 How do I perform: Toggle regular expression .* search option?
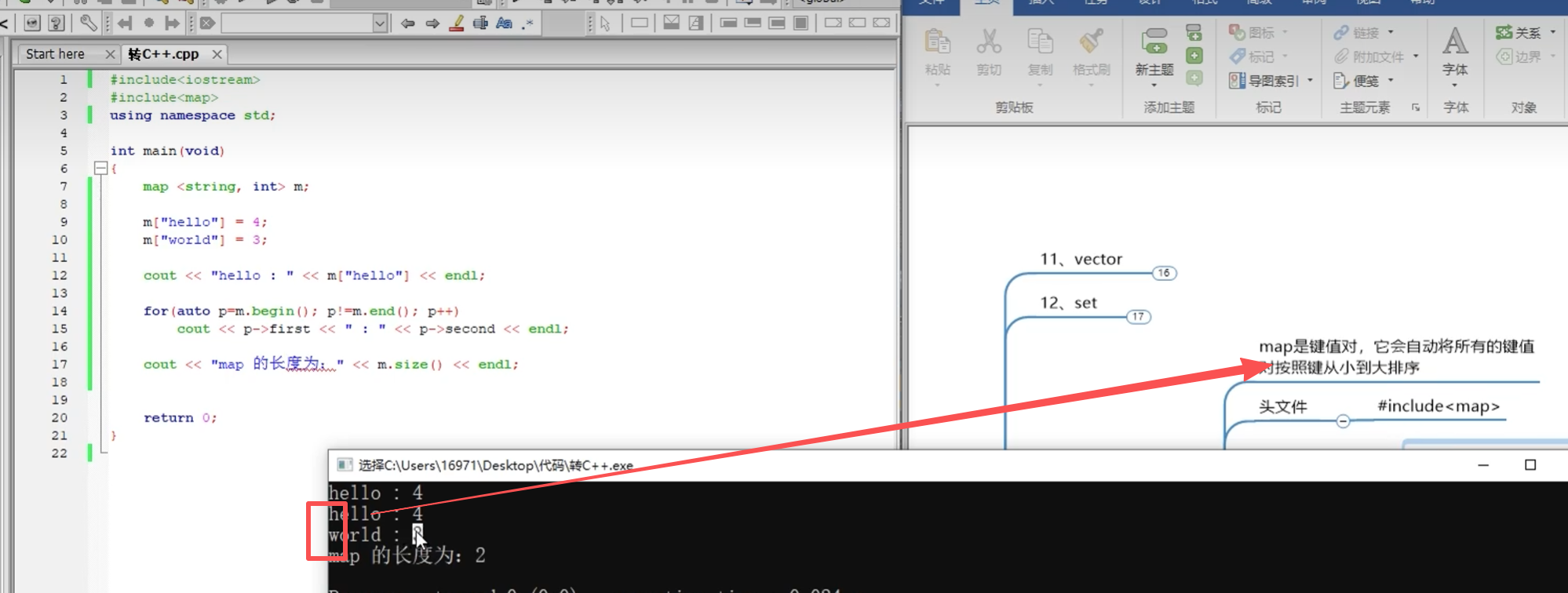pos(528,23)
